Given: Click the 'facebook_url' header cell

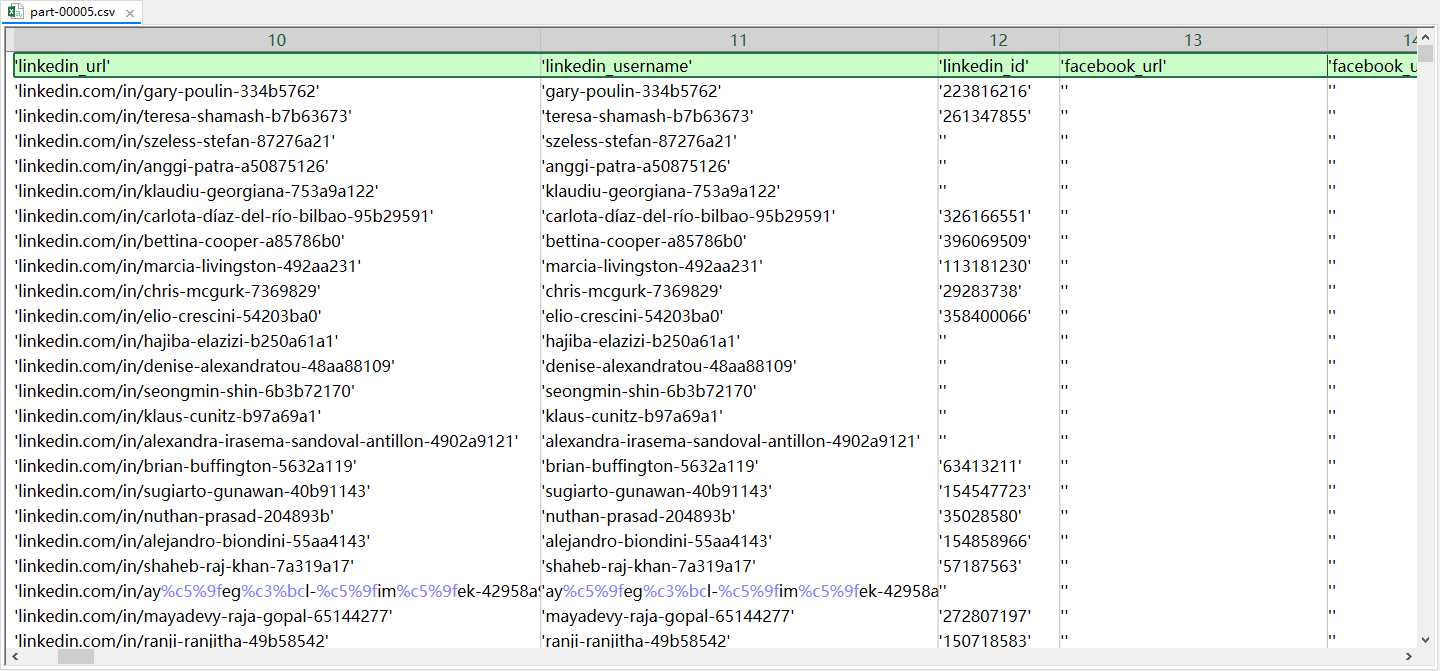Looking at the screenshot, I should (1193, 66).
